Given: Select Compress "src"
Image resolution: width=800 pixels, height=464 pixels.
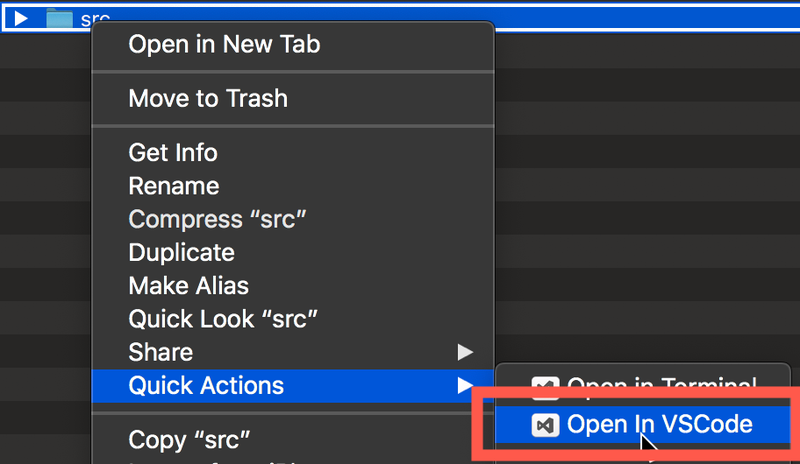Looking at the screenshot, I should [217, 219].
